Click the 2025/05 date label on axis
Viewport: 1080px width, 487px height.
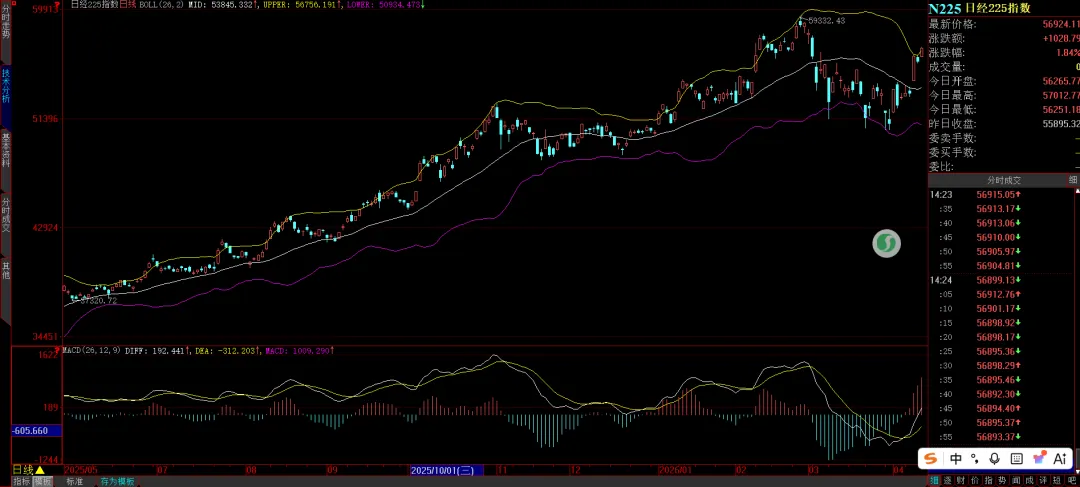pos(80,470)
